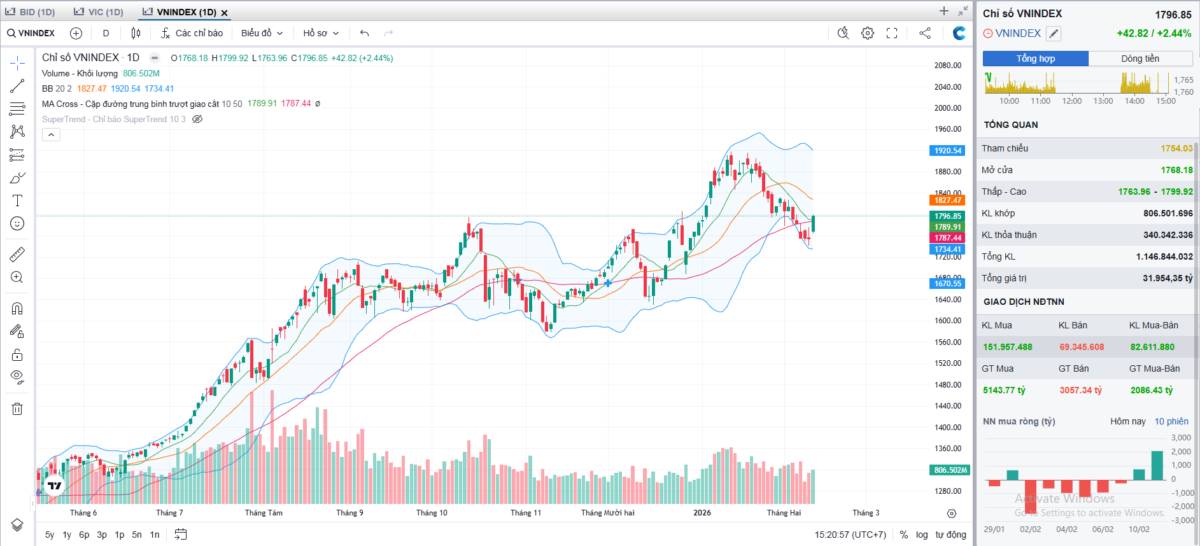This screenshot has height=546, width=1200.
Task: Open the forecasting and measurement tools
Action: [17, 155]
